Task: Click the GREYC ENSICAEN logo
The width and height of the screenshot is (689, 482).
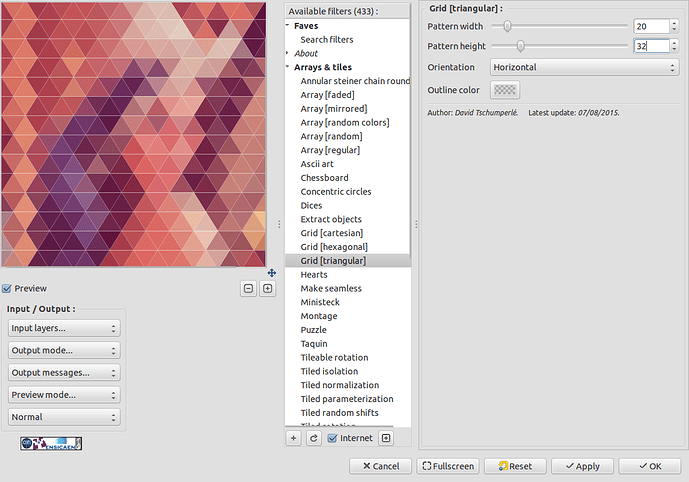Action: 51,443
